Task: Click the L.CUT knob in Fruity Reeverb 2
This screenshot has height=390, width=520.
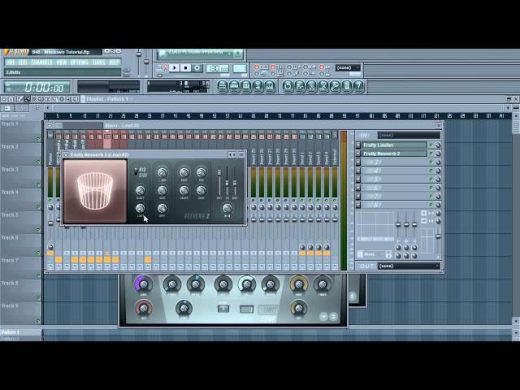Action: click(x=140, y=209)
